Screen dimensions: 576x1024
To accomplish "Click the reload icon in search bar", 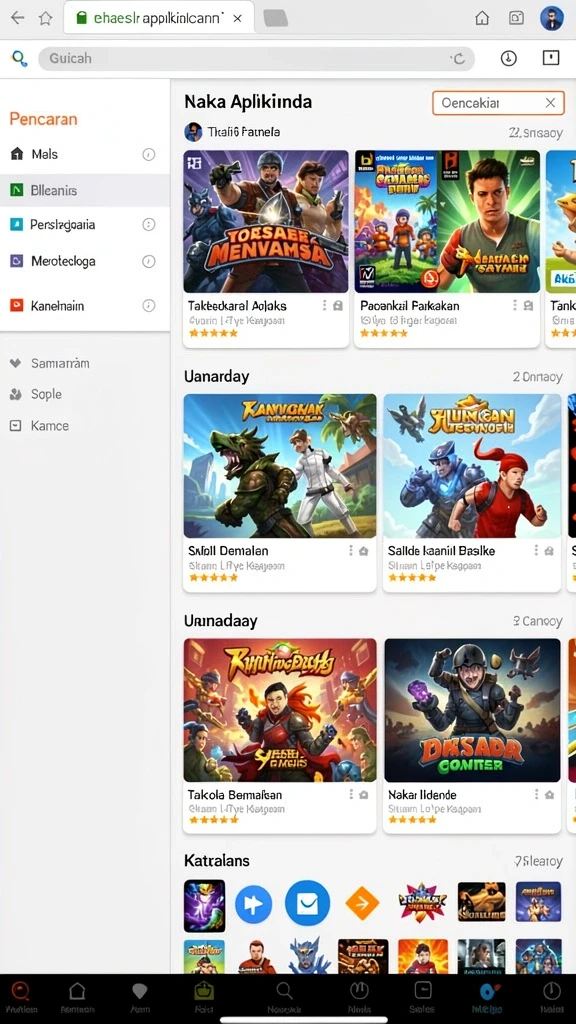I will (x=458, y=59).
